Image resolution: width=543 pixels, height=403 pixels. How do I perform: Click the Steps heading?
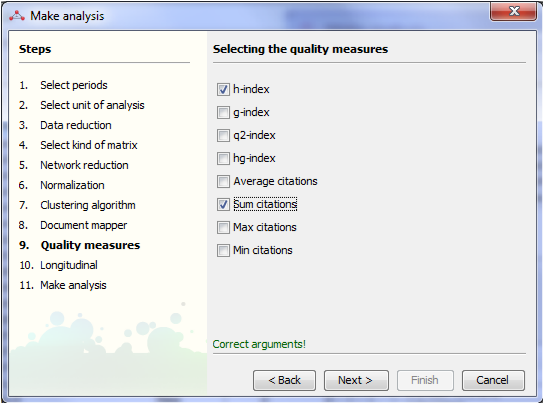click(35, 49)
